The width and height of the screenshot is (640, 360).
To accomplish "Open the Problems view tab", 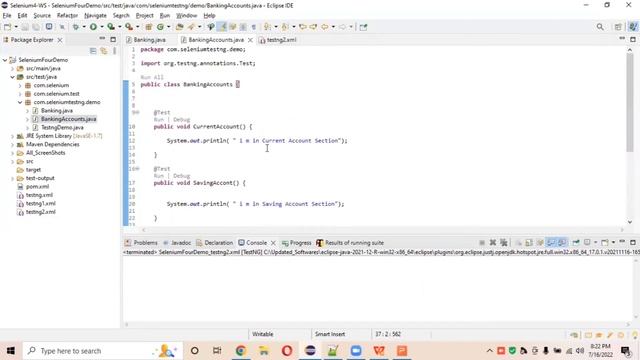I will pyautogui.click(x=141, y=242).
